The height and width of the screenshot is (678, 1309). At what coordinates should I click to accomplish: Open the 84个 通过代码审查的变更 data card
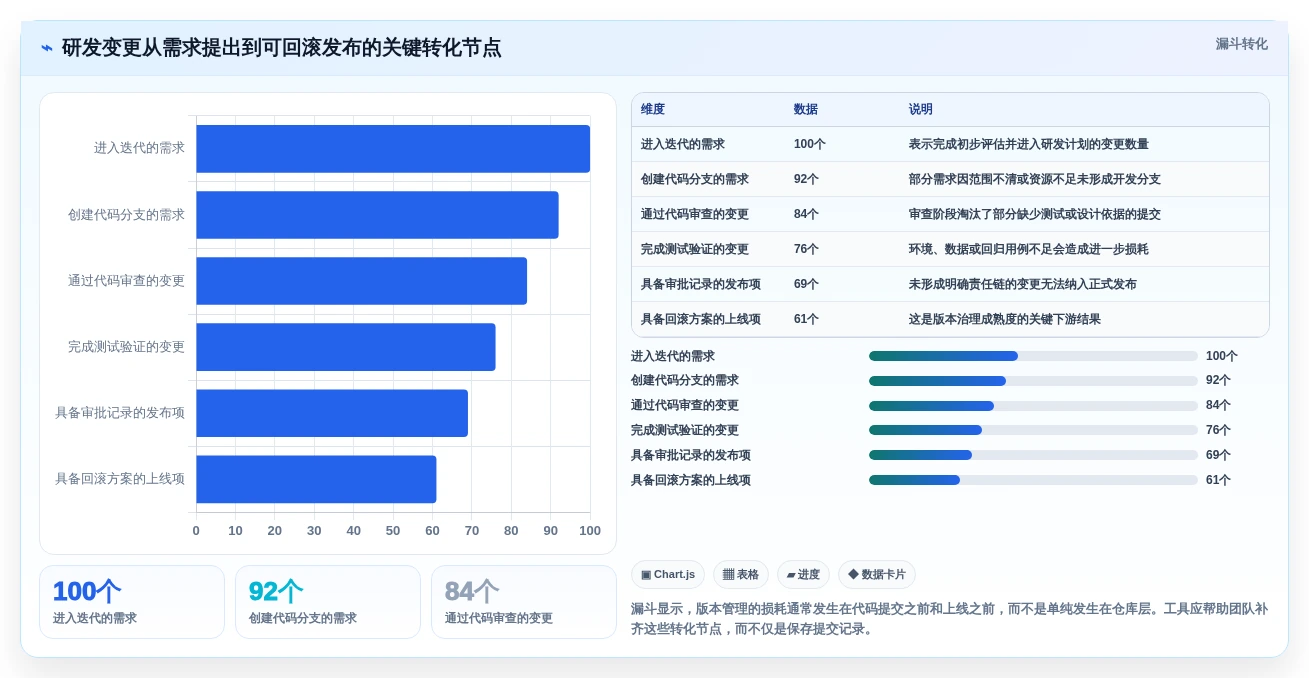pos(524,602)
